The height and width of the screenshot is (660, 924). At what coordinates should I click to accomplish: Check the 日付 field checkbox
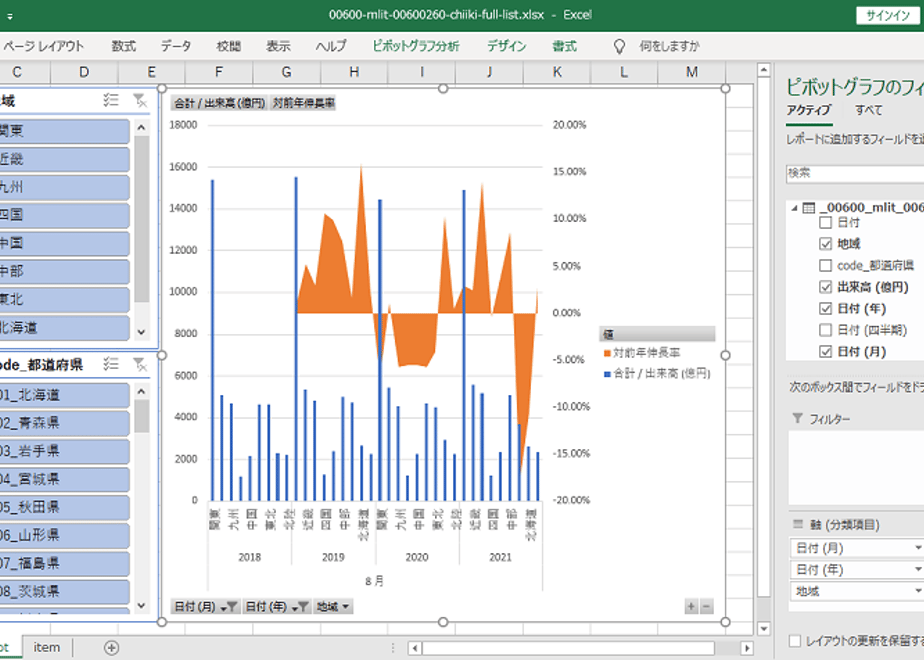[x=826, y=223]
